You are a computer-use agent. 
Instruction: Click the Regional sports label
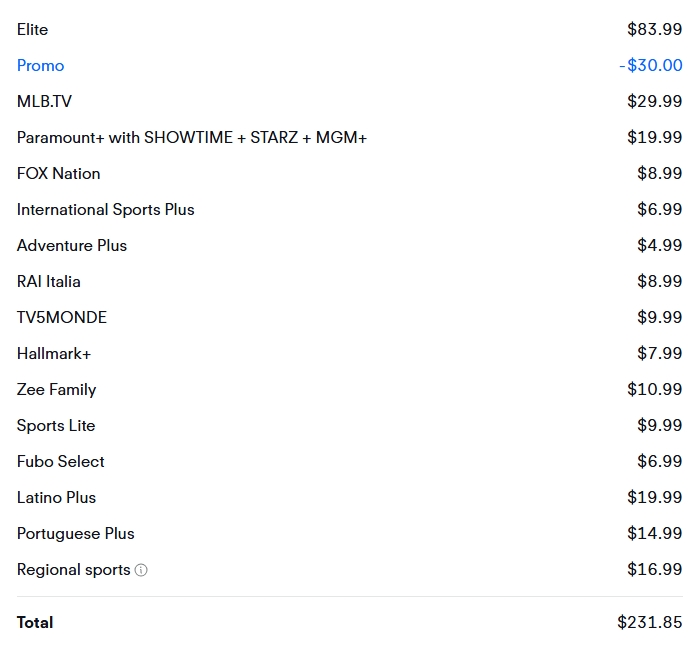73,570
